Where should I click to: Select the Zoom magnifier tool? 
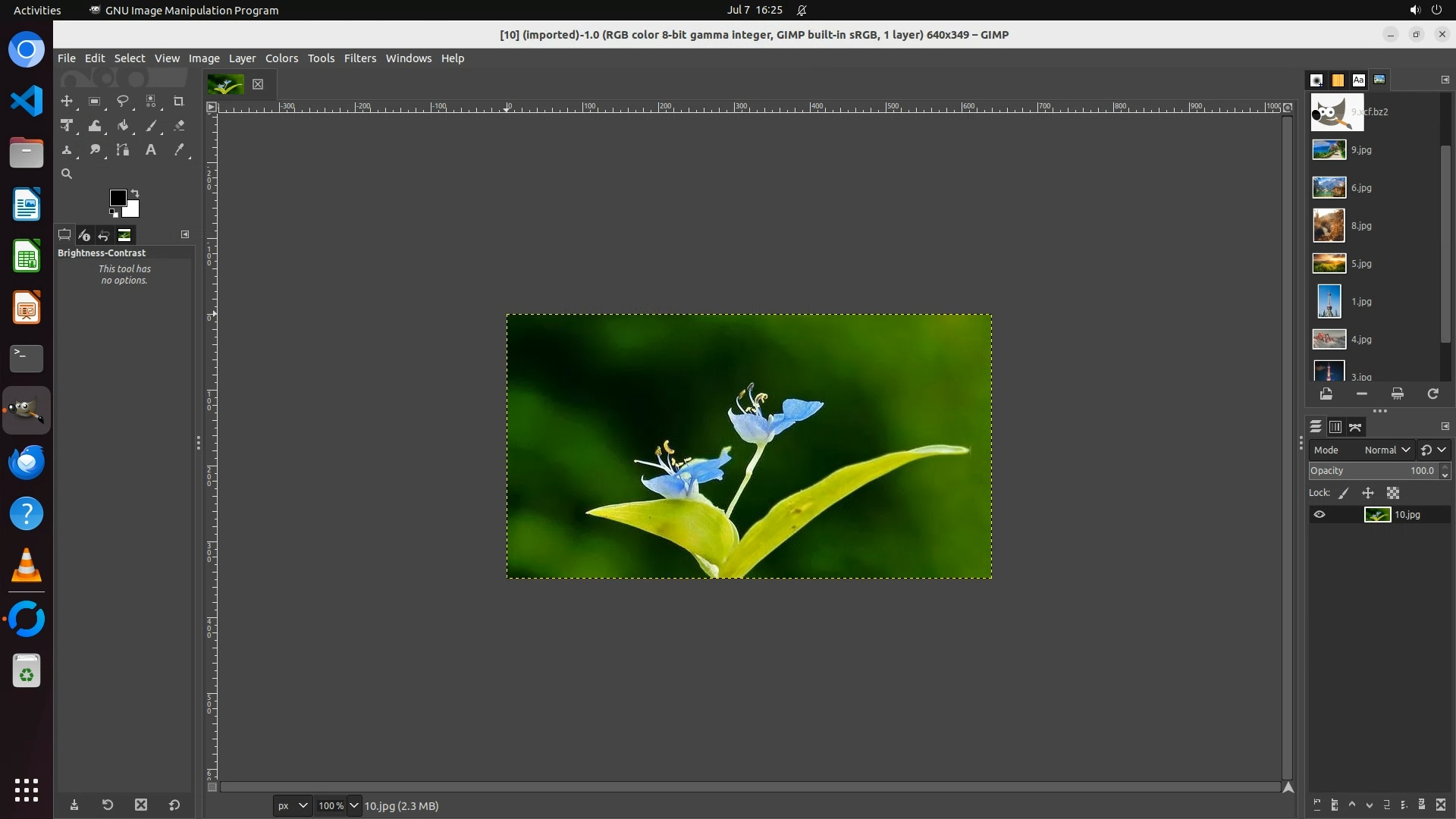tap(67, 174)
